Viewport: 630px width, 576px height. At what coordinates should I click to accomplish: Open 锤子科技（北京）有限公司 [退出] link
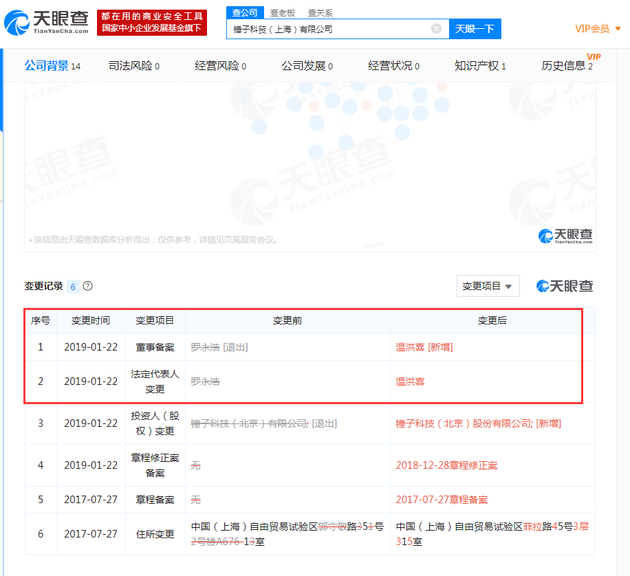[x=264, y=423]
